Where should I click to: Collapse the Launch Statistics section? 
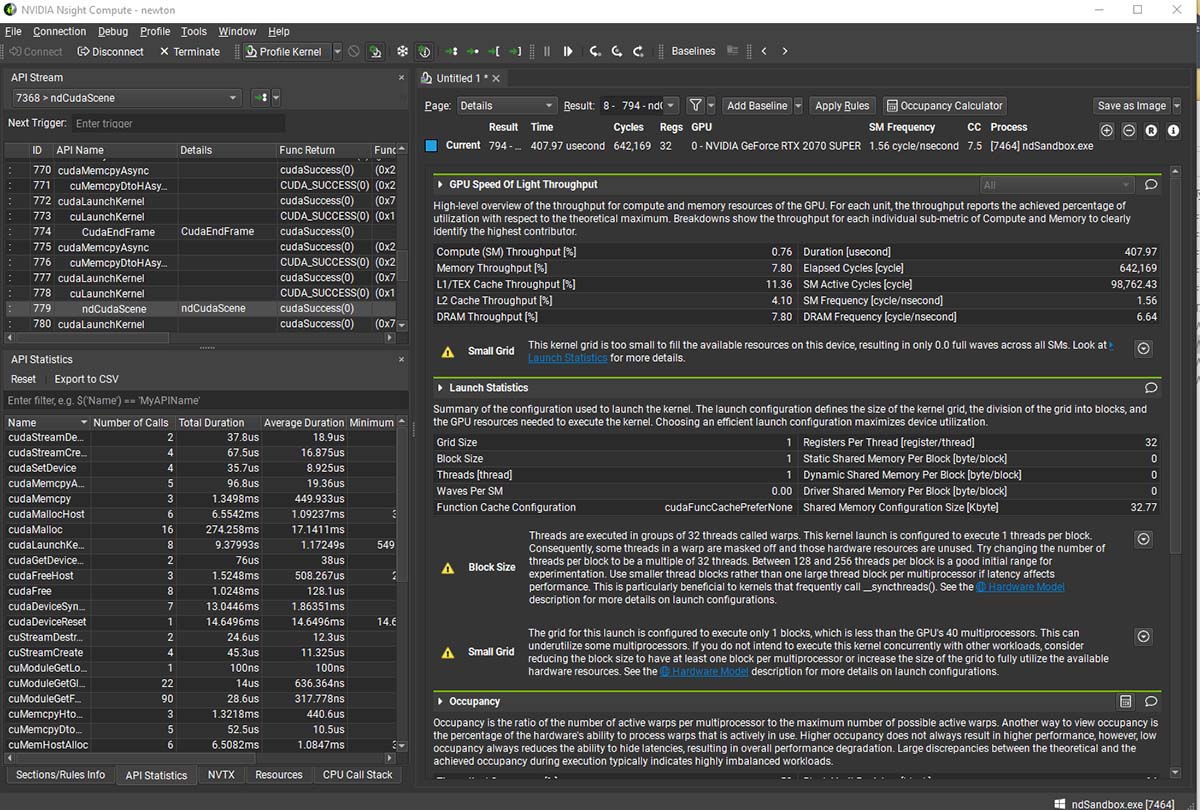[x=439, y=388]
